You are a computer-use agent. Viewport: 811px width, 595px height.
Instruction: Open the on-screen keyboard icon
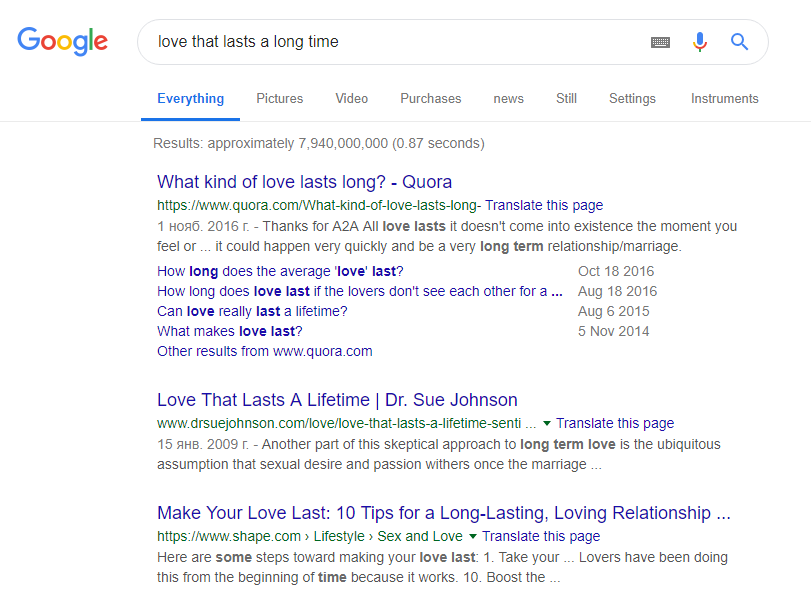pyautogui.click(x=660, y=42)
